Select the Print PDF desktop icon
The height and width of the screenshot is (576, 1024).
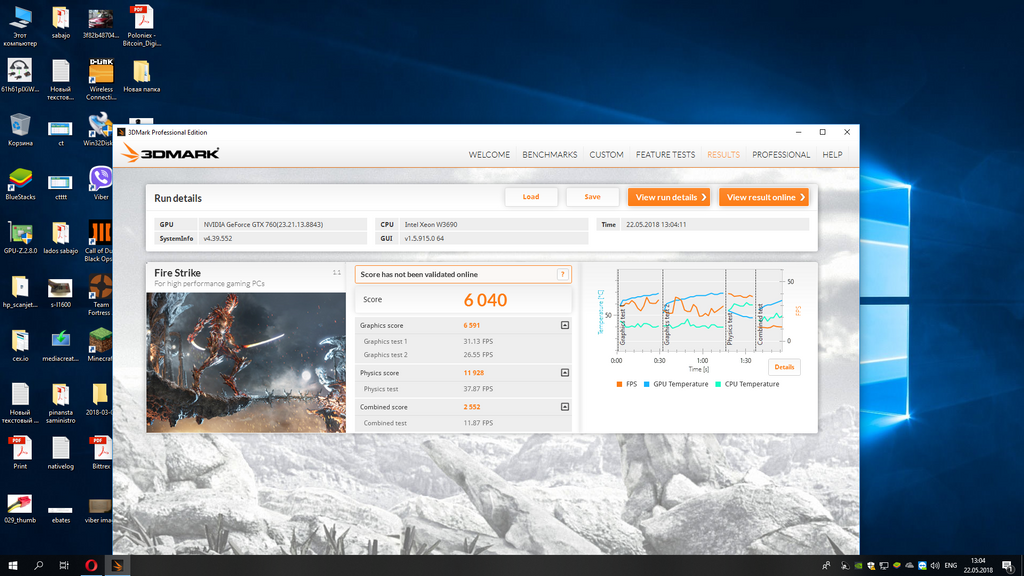[x=20, y=453]
